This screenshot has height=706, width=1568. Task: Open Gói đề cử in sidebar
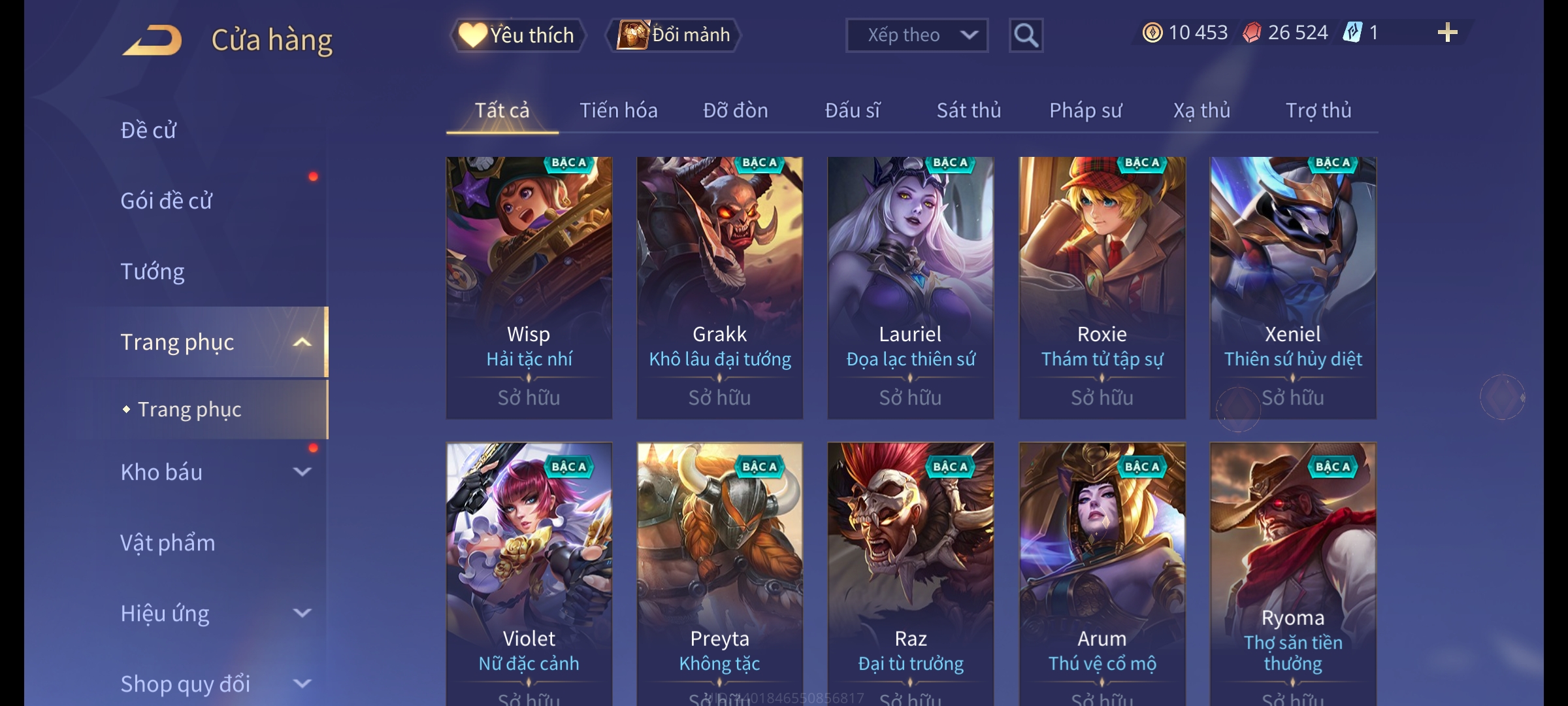[x=167, y=201]
